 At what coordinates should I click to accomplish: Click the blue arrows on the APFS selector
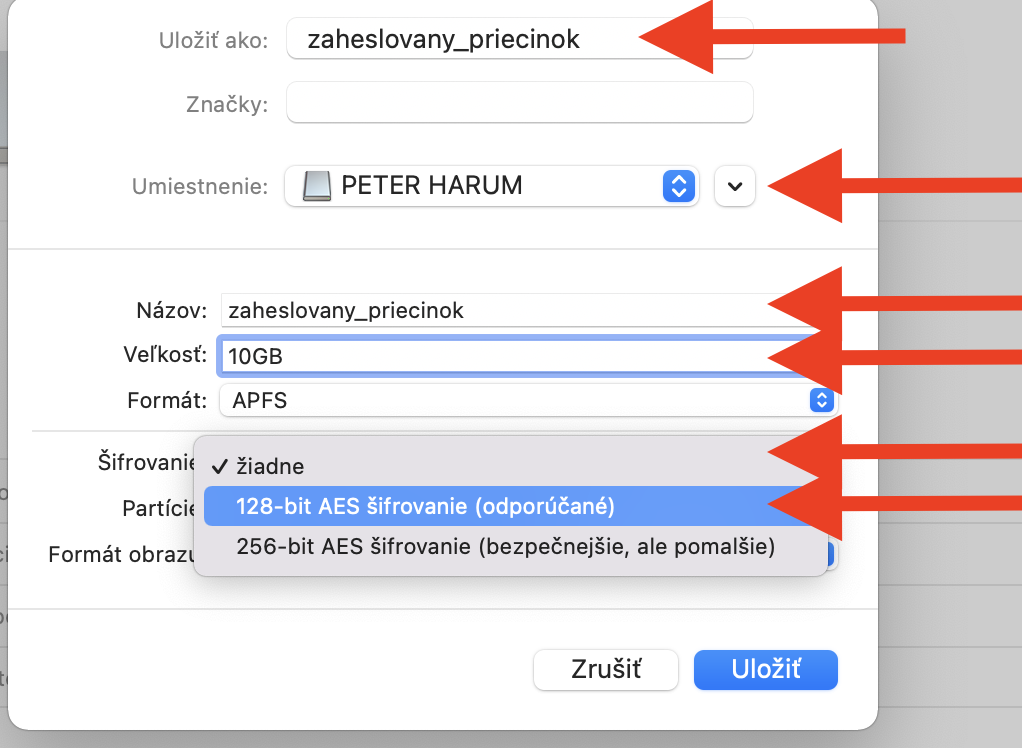[x=821, y=401]
